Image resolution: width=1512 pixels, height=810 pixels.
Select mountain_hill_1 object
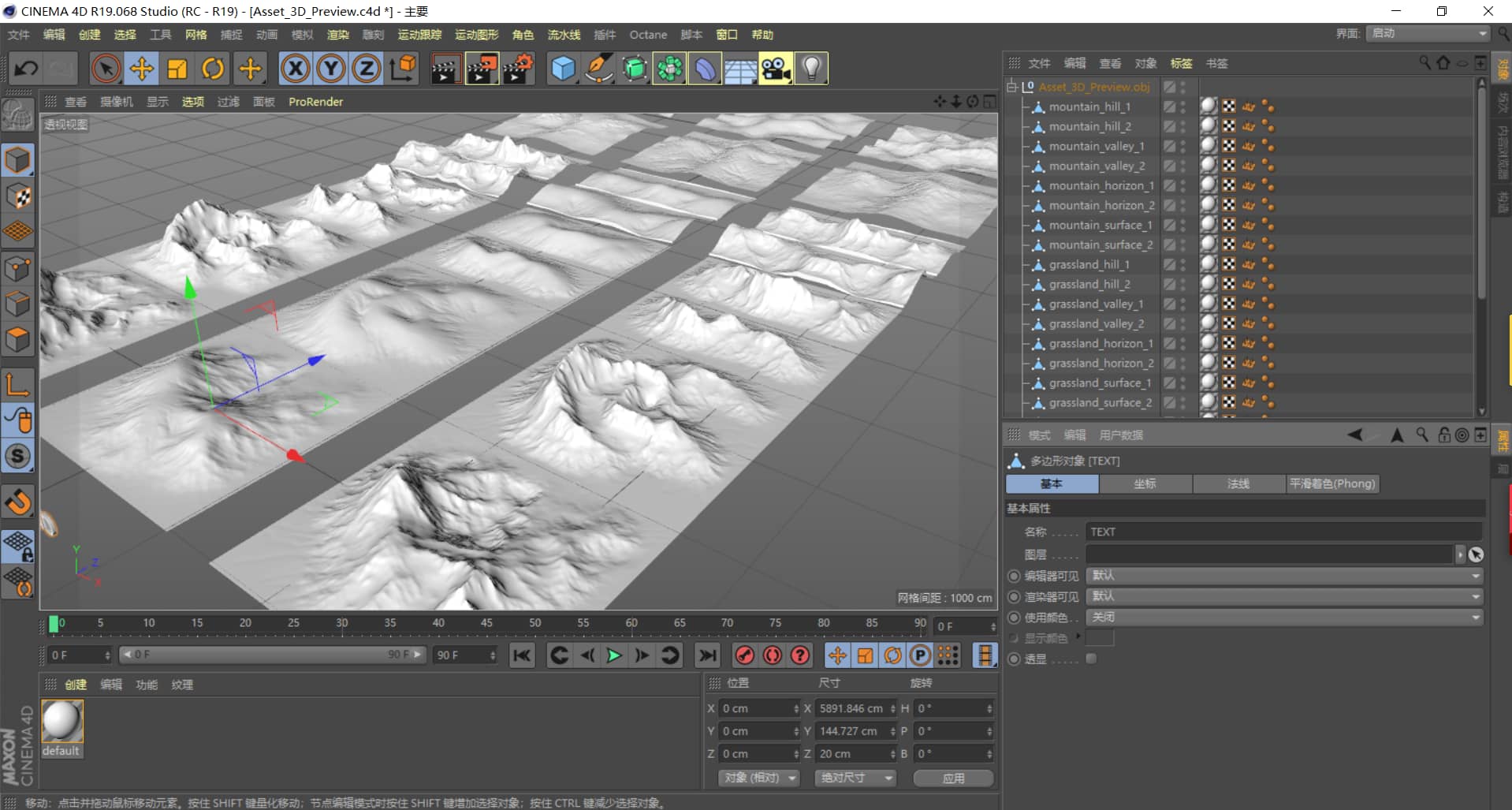click(x=1089, y=106)
